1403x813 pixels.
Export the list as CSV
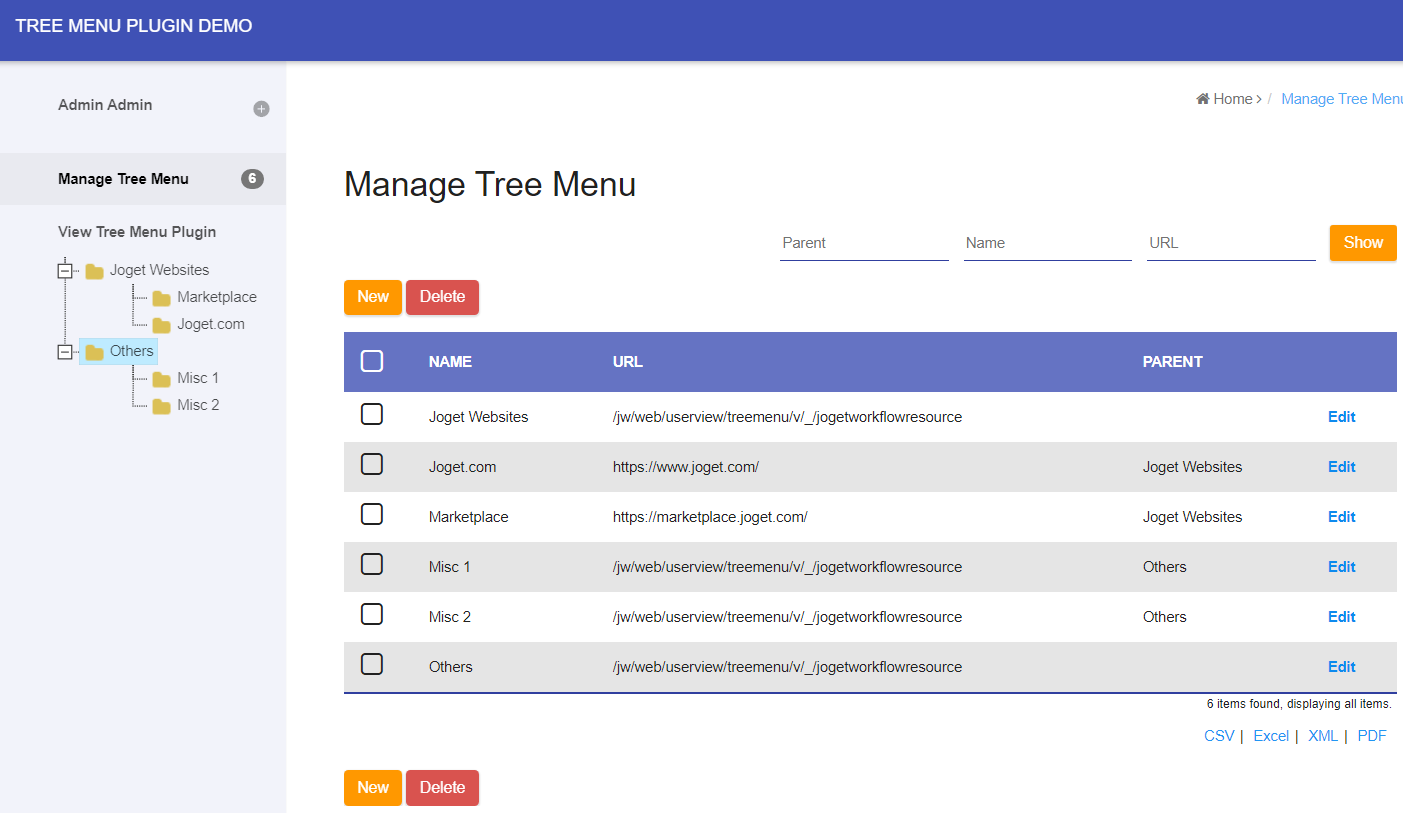(x=1219, y=736)
